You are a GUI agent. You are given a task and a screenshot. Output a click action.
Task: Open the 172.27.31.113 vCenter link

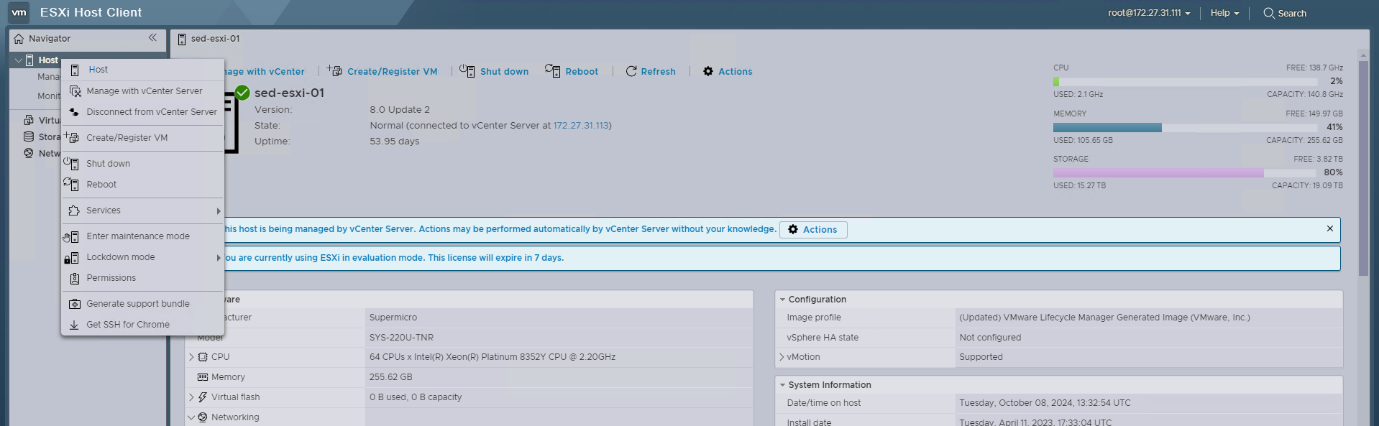[x=581, y=126]
